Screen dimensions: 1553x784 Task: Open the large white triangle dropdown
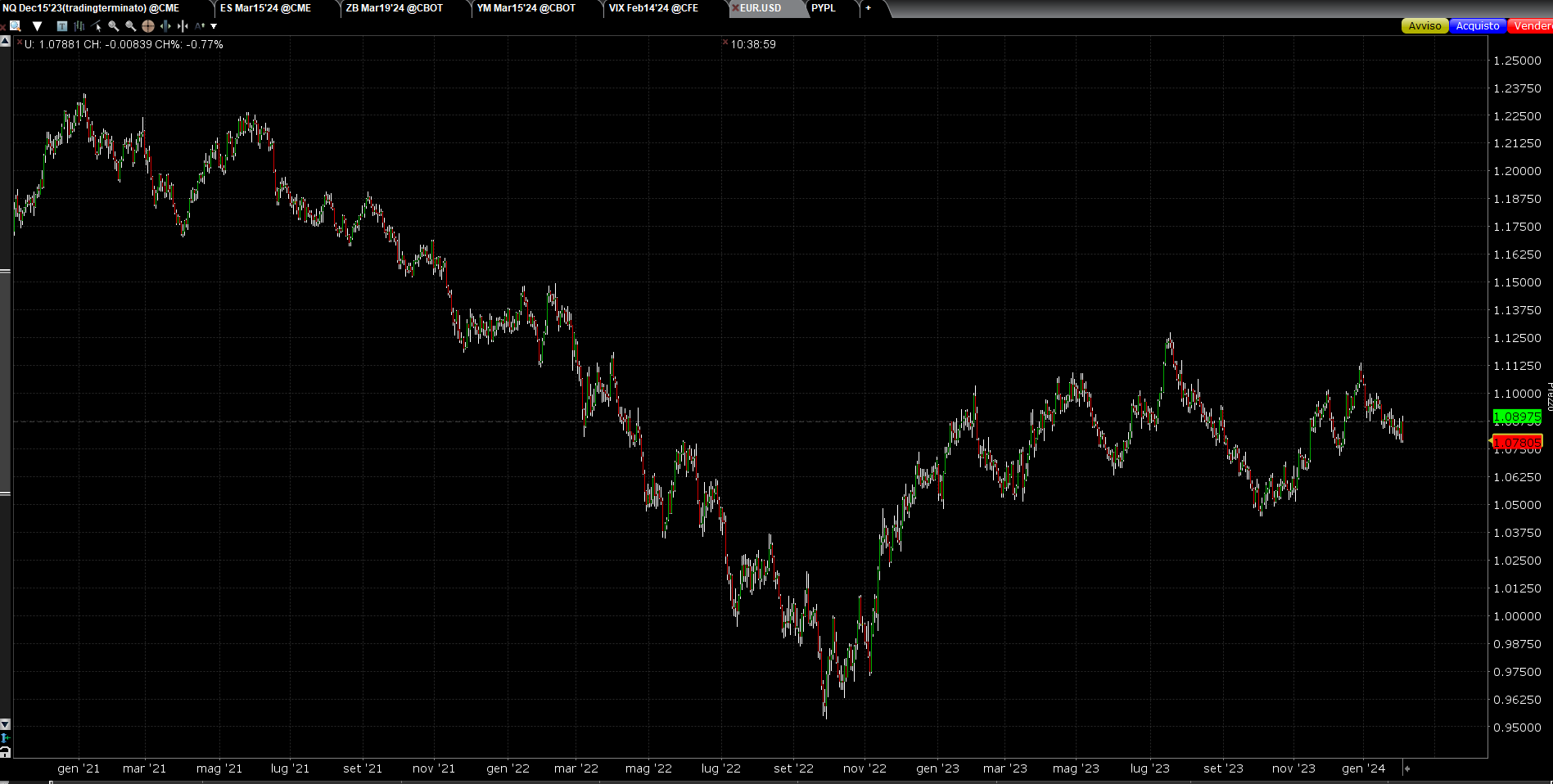click(x=37, y=26)
